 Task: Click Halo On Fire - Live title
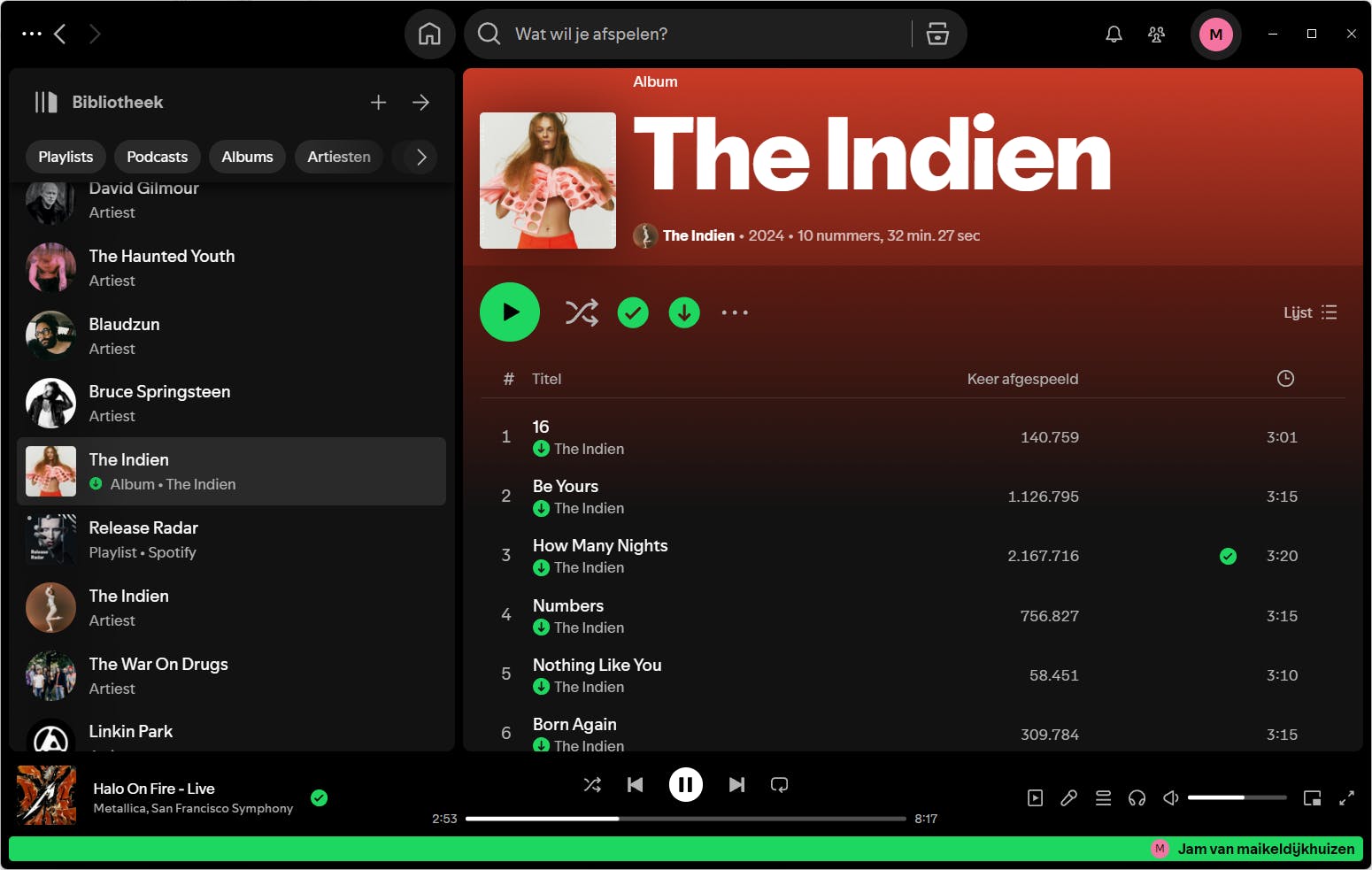pyautogui.click(x=154, y=789)
